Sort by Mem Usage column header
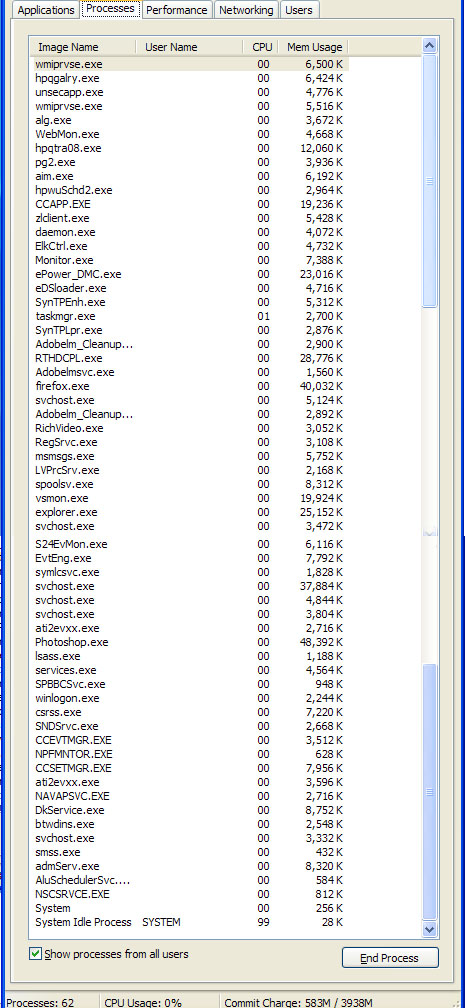 tap(313, 47)
